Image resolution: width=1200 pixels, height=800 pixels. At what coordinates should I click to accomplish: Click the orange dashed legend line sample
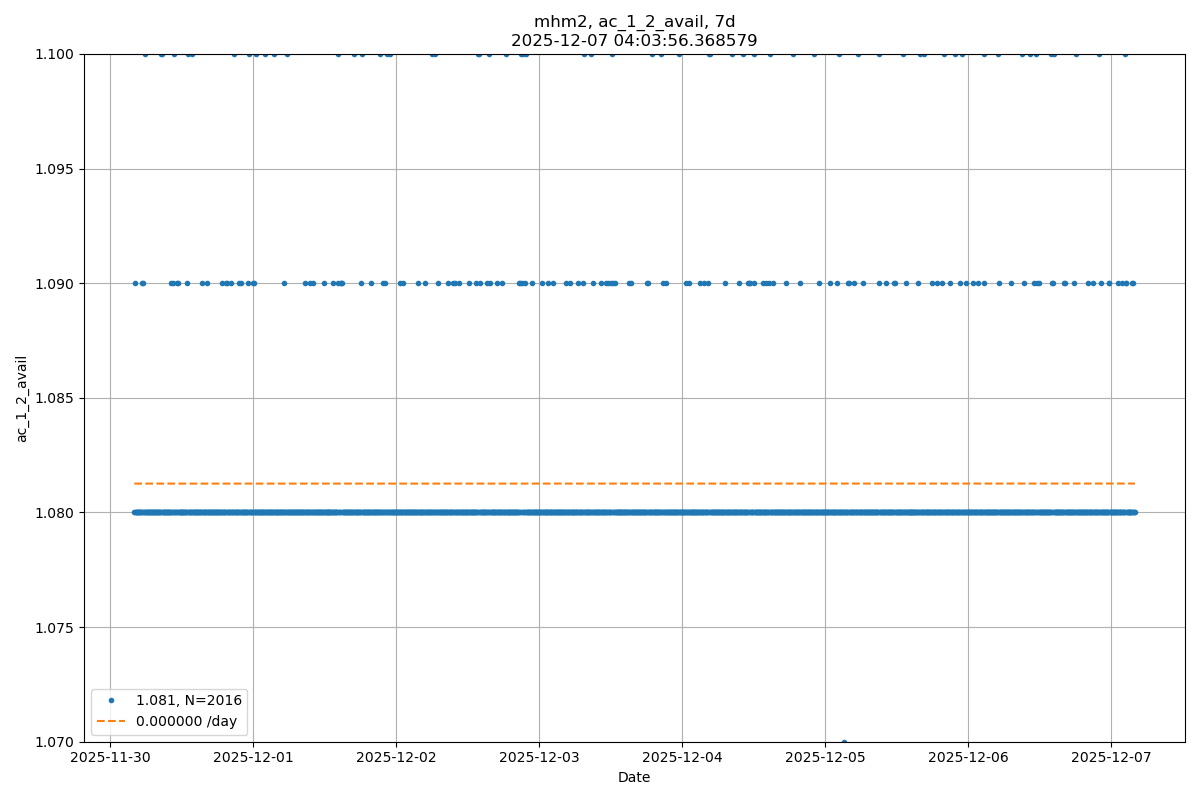point(111,721)
